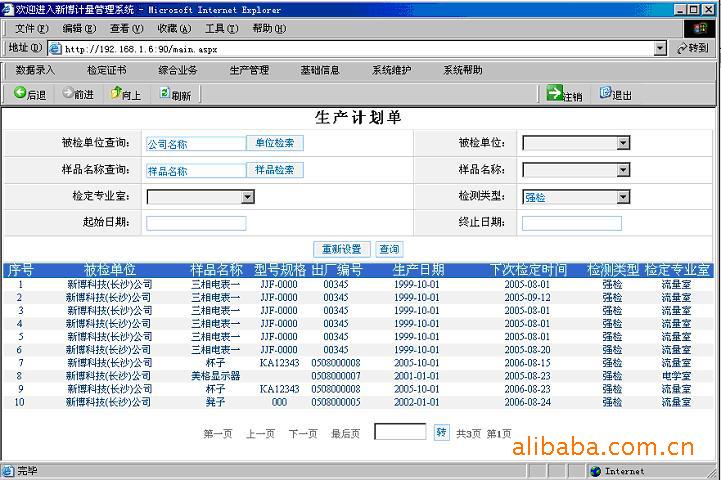Open the 生产管理 menu

249,70
